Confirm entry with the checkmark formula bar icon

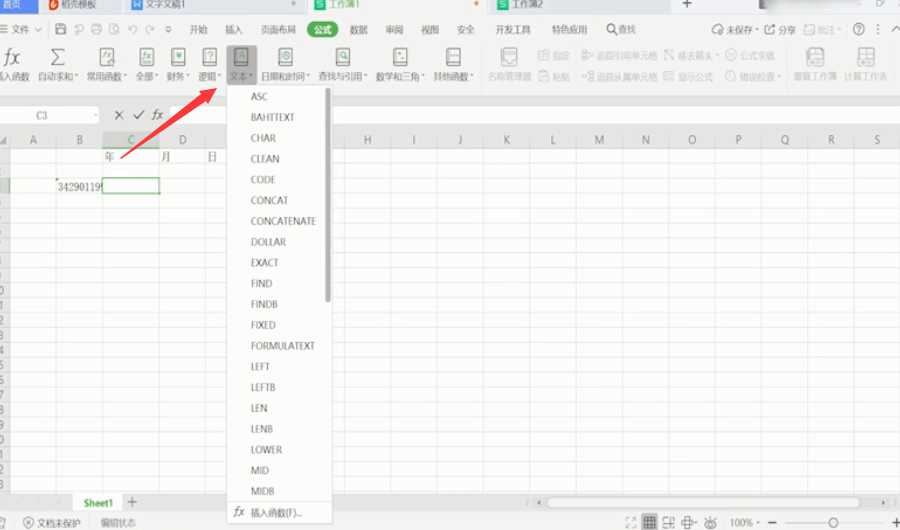[x=138, y=115]
